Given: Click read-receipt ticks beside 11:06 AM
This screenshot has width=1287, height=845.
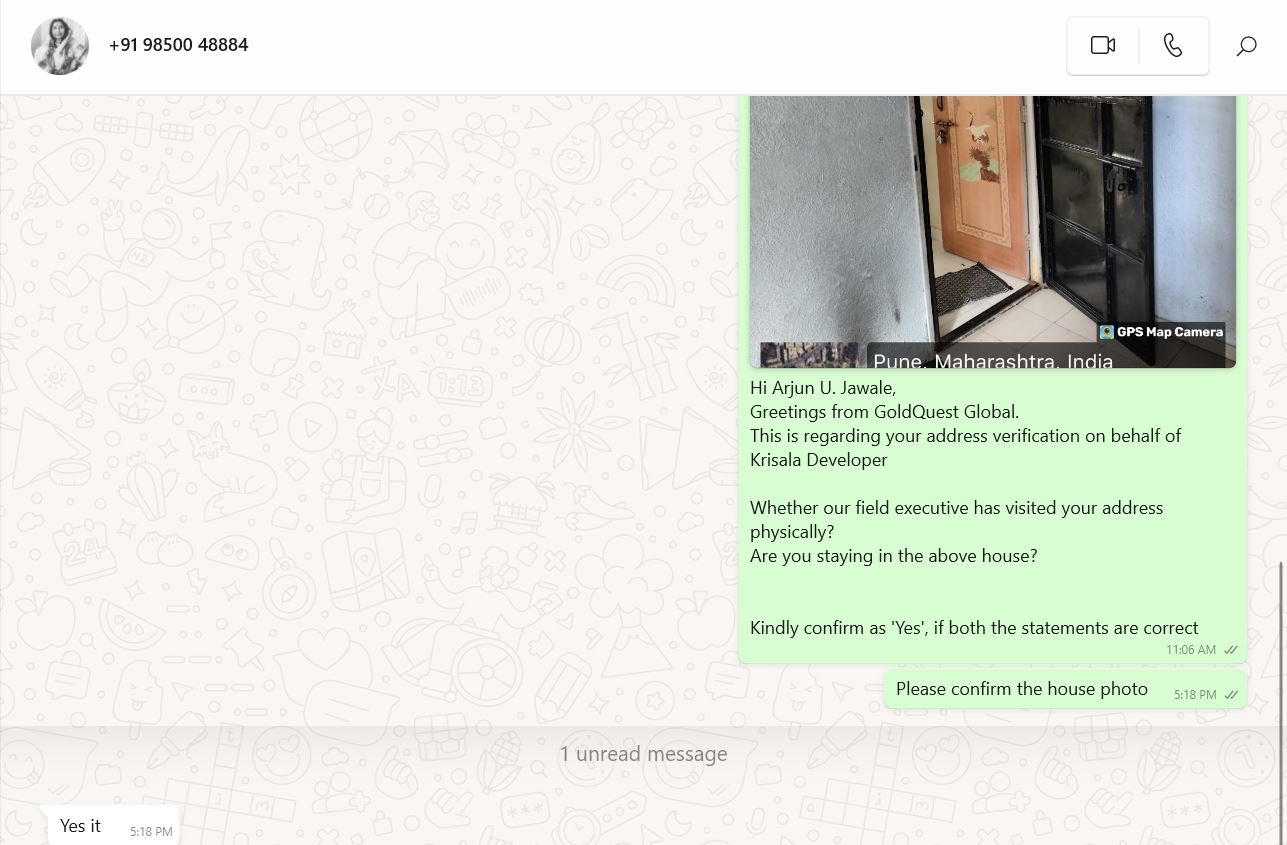Looking at the screenshot, I should pos(1231,650).
